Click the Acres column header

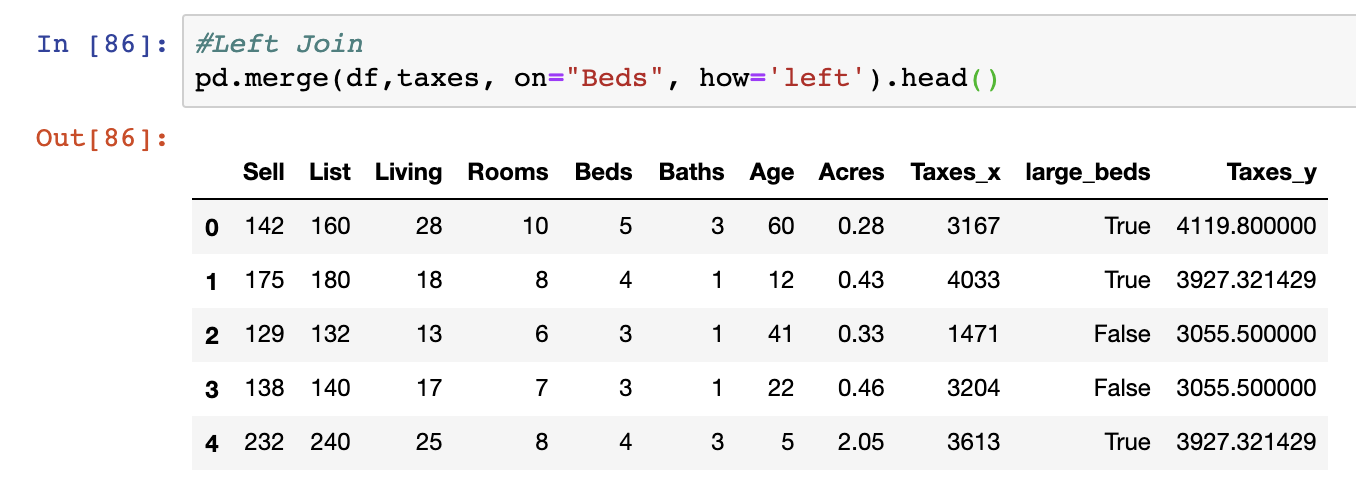(x=851, y=172)
